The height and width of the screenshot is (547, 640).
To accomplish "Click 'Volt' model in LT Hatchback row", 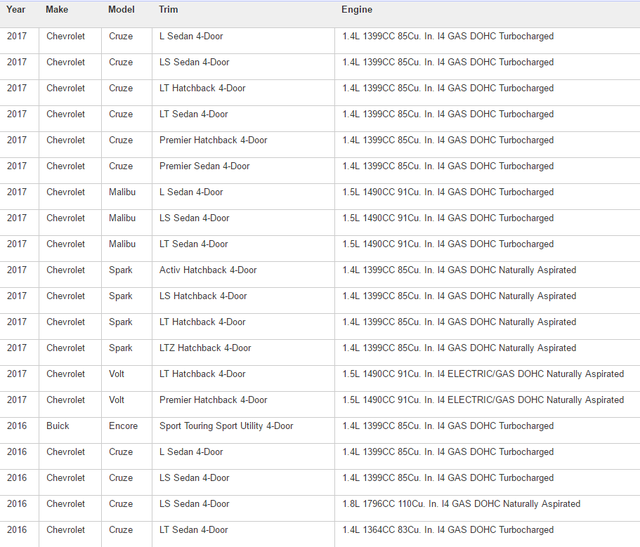I will click(x=116, y=374).
